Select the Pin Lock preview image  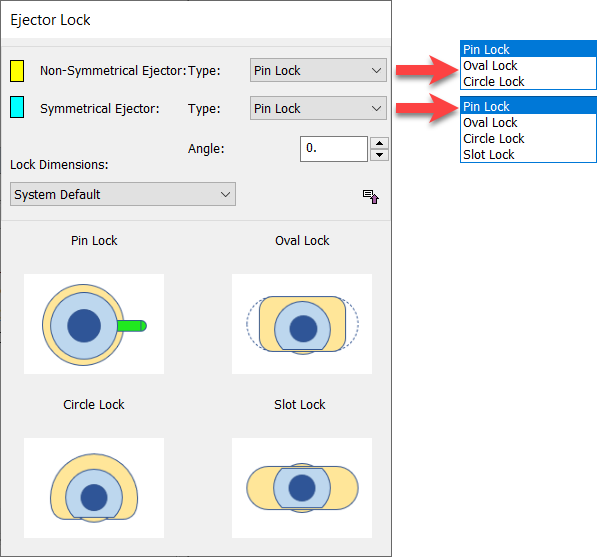pos(94,324)
